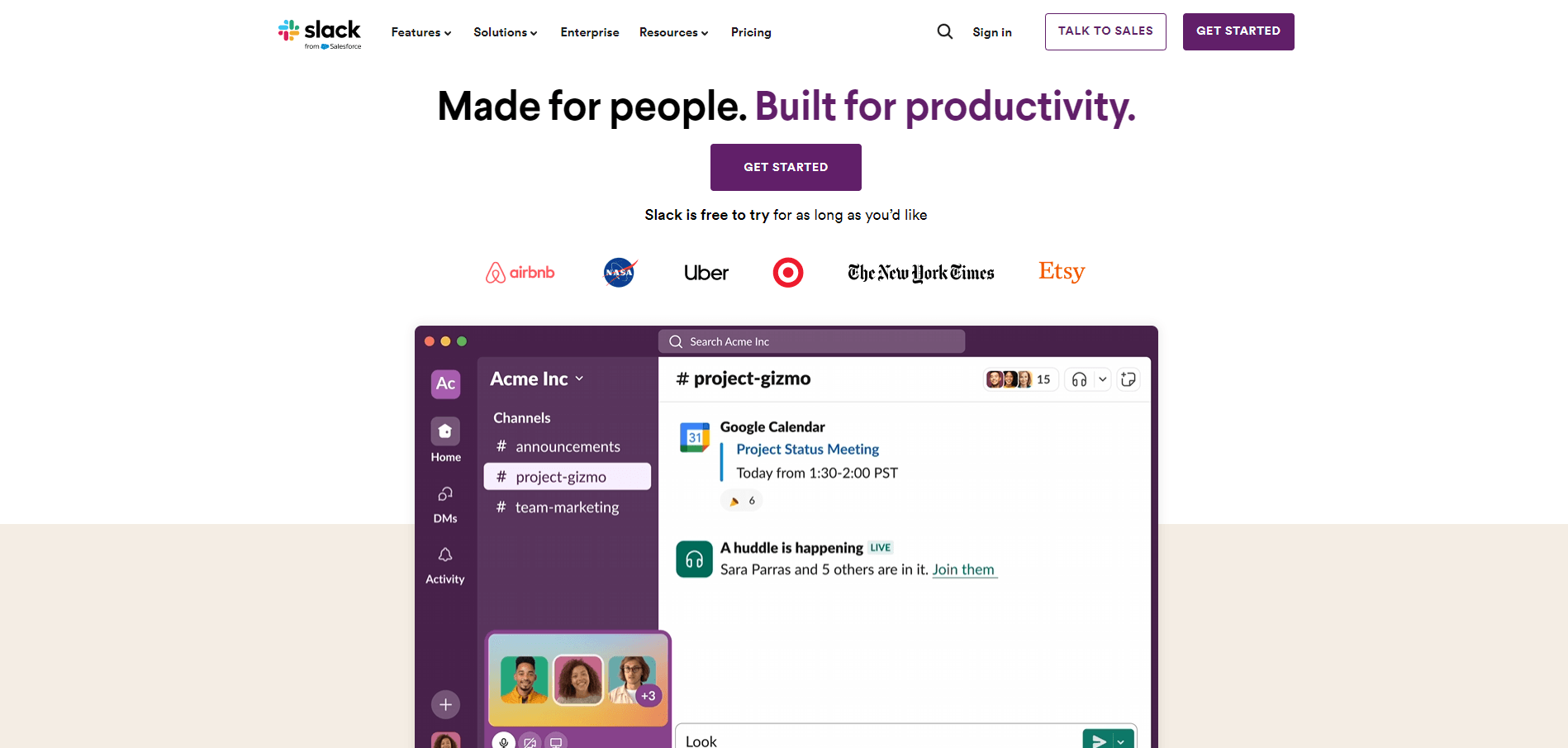Click the reaction emoji with count 6
The height and width of the screenshot is (748, 1568).
[x=741, y=500]
